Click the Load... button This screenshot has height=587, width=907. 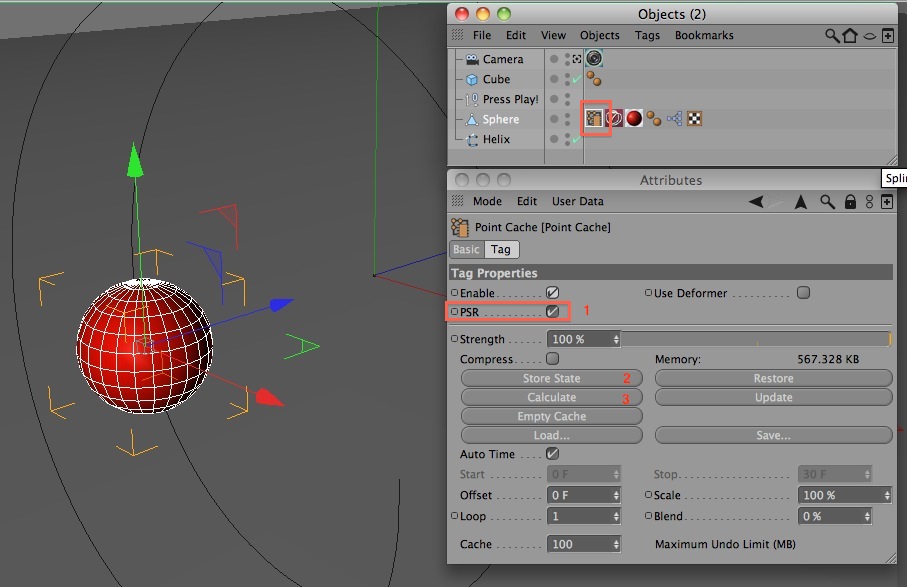coord(551,435)
